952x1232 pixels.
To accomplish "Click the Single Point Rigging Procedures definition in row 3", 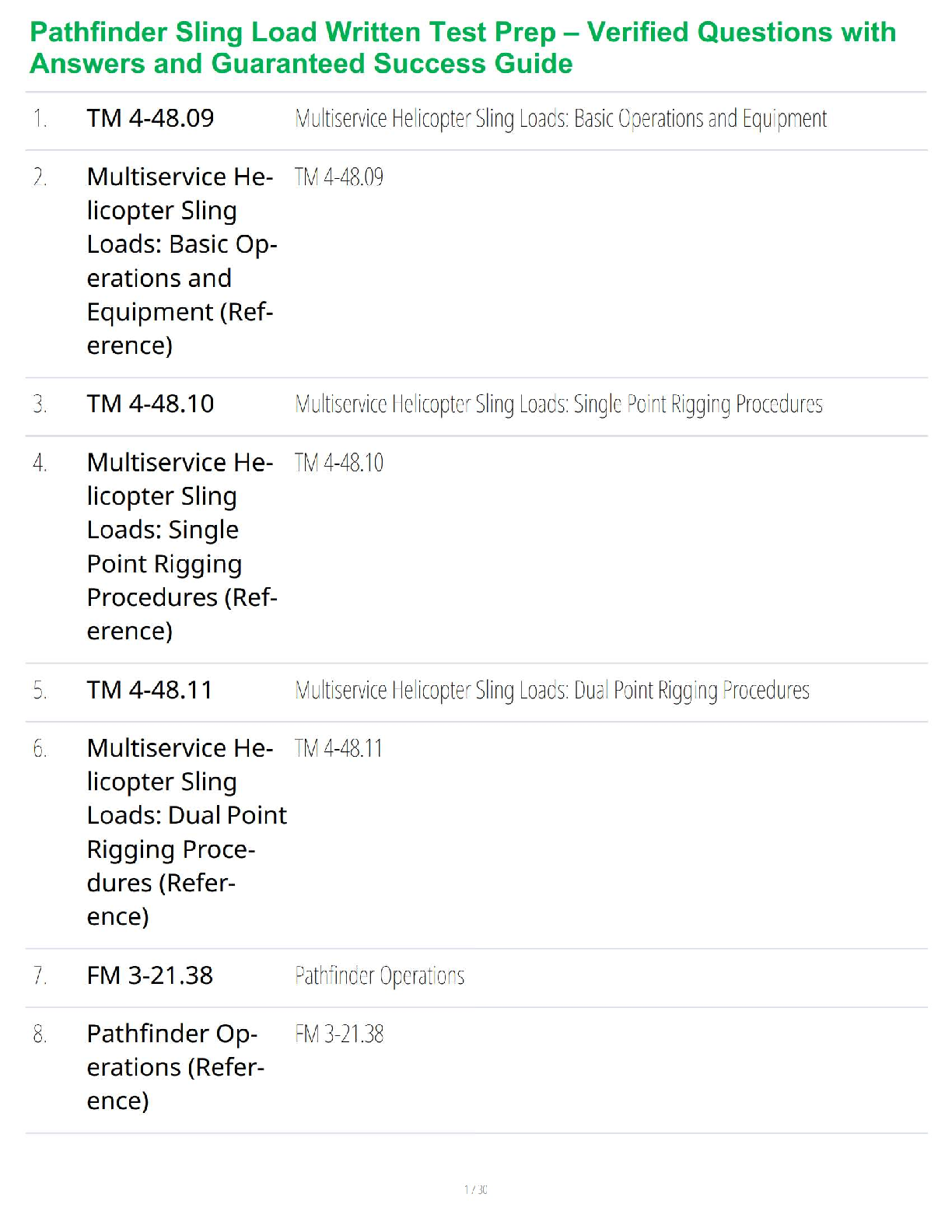I will (x=558, y=404).
